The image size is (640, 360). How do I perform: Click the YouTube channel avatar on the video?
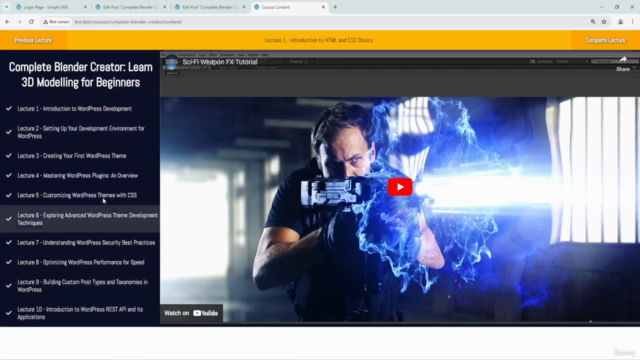click(x=171, y=62)
